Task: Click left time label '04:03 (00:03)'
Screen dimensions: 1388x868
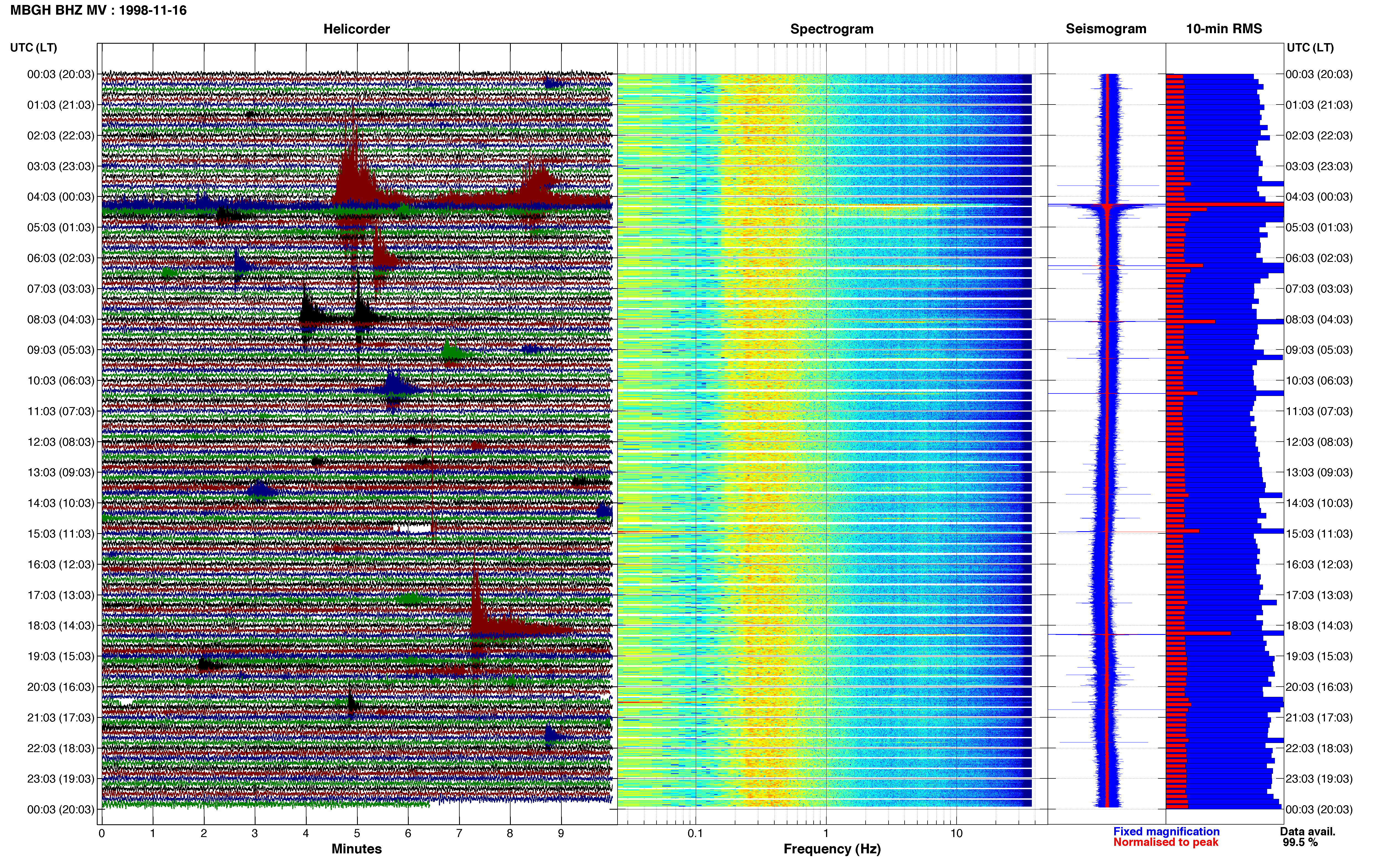Action: coord(61,197)
